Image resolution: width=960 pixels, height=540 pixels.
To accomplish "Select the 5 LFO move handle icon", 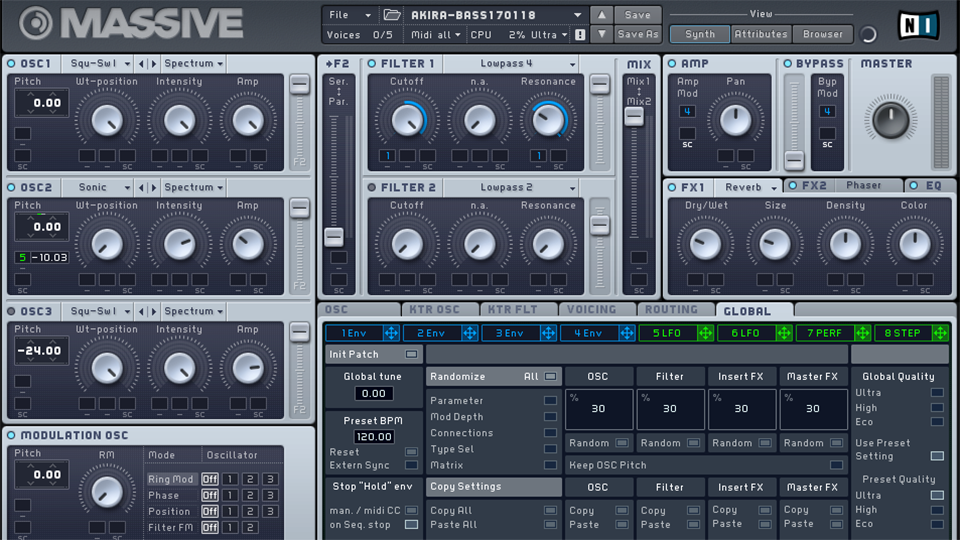I will (x=705, y=333).
